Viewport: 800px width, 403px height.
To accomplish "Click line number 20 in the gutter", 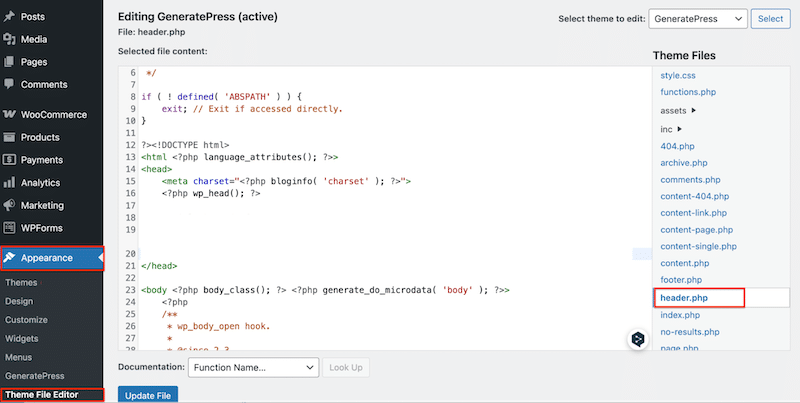I will (x=131, y=254).
